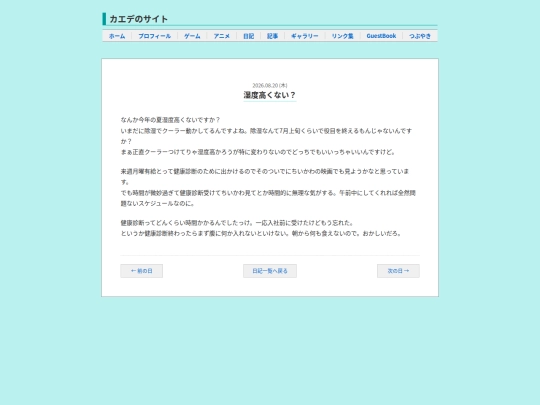Viewport: 540px width, 405px height.
Task: Click the ← 前の日 button
Action: point(142,271)
